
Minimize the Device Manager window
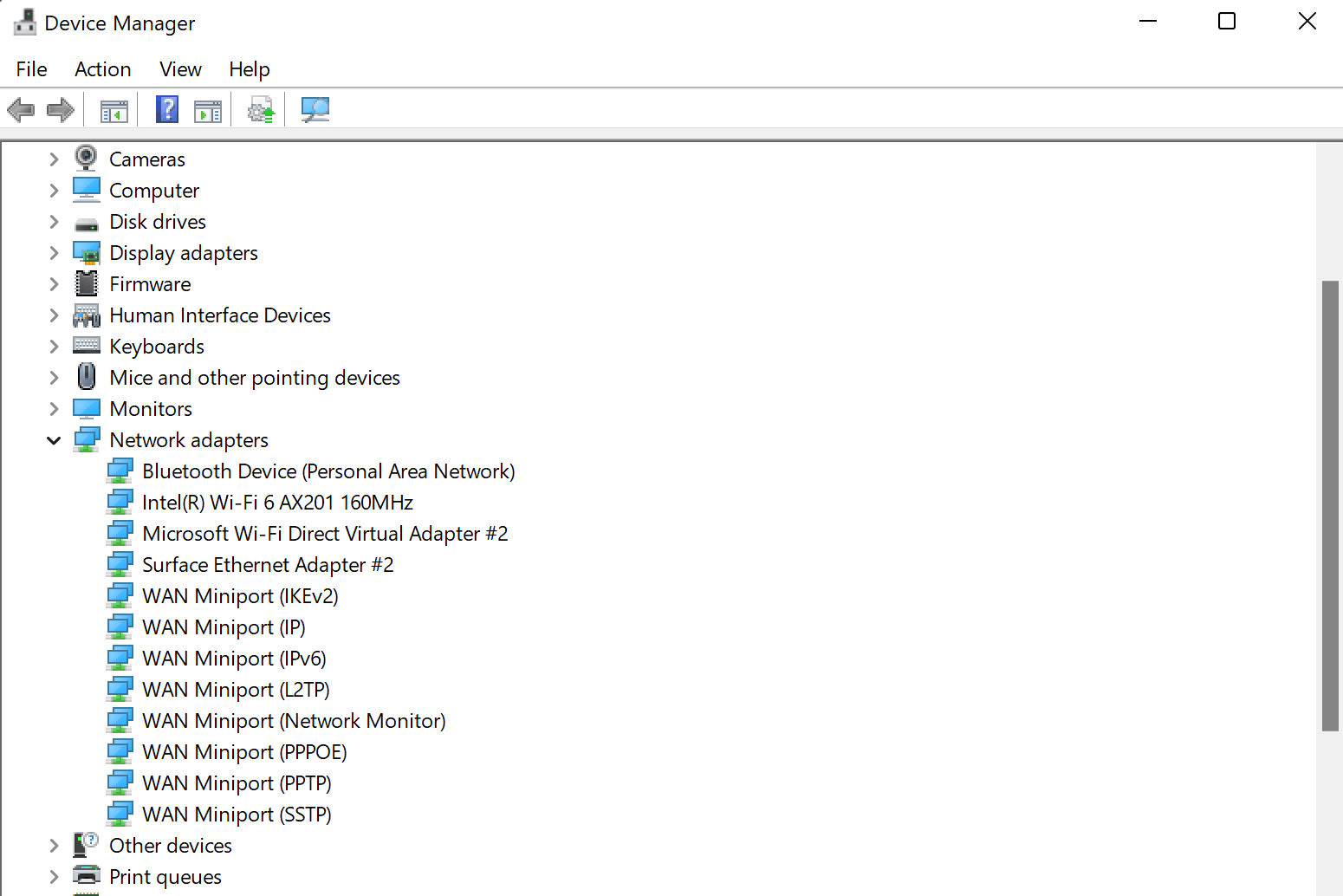pos(1148,21)
